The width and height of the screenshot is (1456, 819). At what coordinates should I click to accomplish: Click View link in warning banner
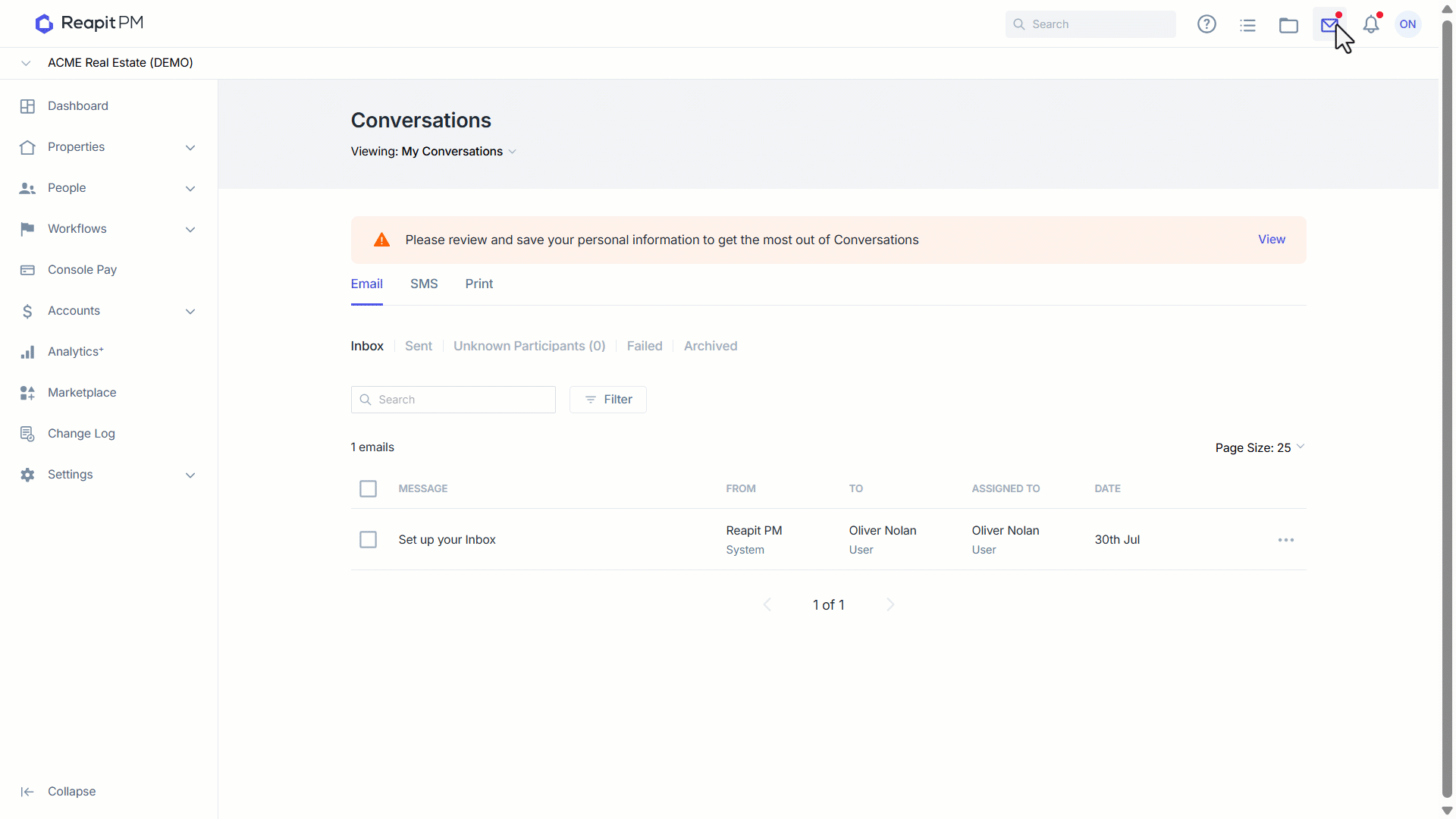(1272, 240)
